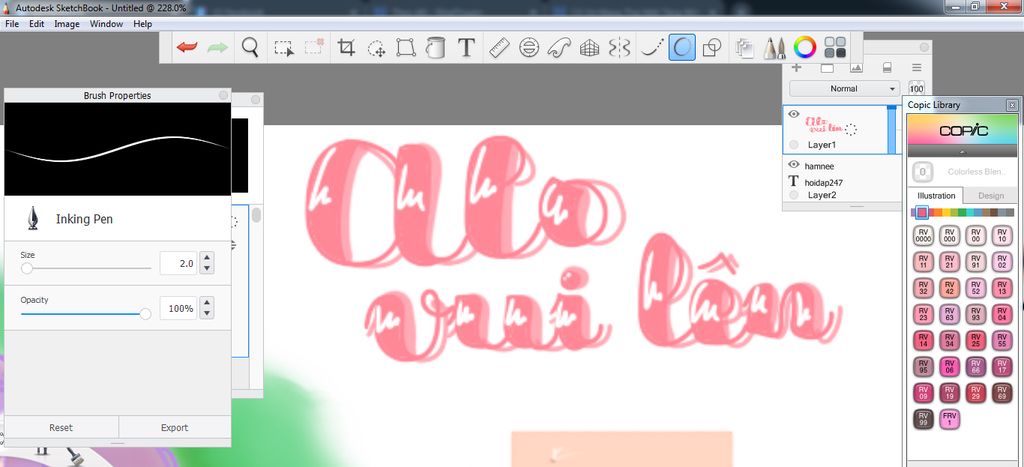Open the Layer Editor toolbar icon
The image size is (1024, 467).
745,48
